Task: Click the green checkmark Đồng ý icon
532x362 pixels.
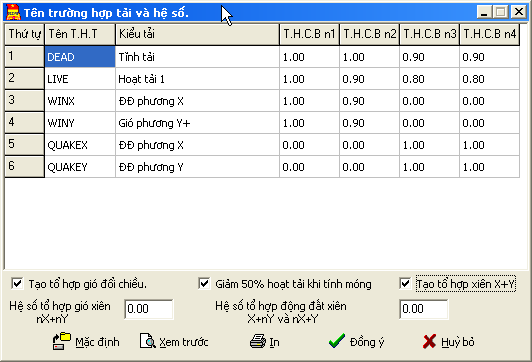Action: [337, 341]
